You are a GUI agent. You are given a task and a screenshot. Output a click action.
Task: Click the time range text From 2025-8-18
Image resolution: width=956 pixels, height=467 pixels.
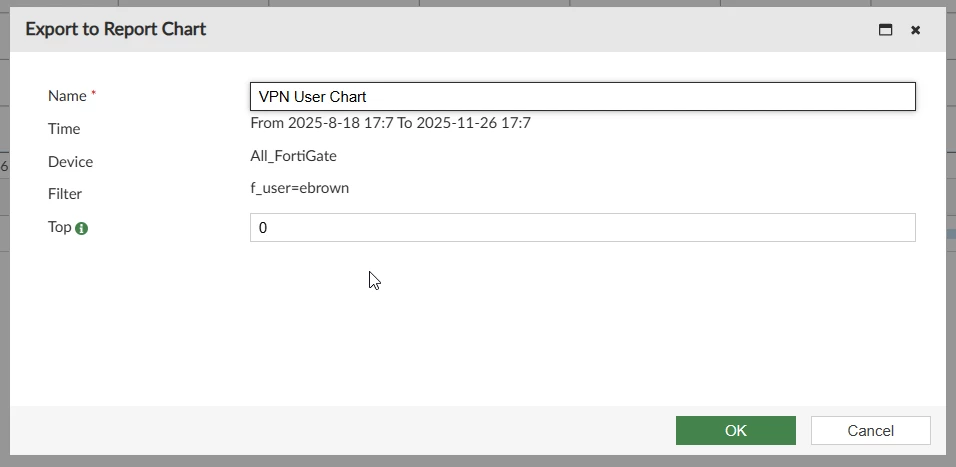(390, 123)
